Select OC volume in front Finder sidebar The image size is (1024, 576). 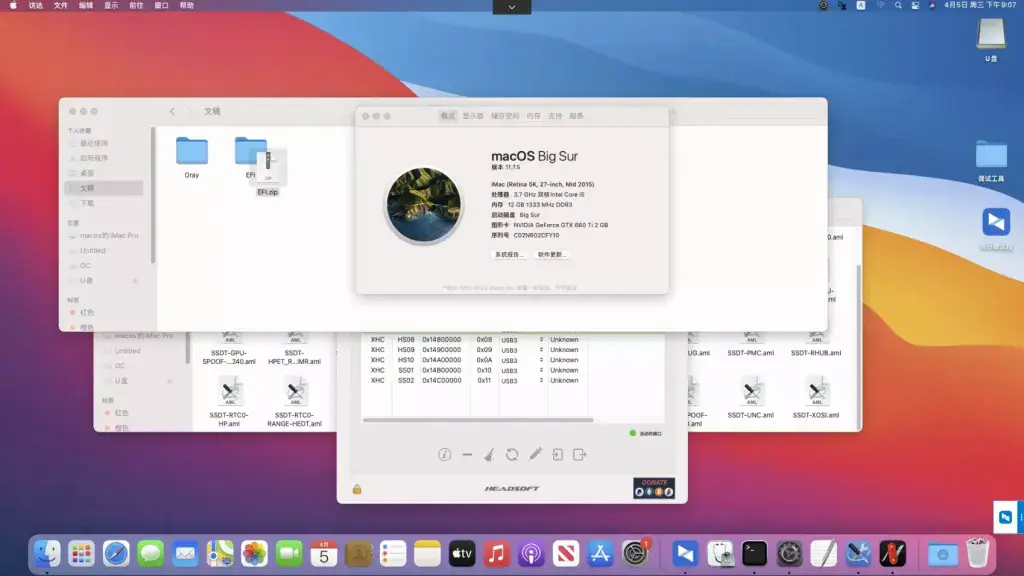pos(85,265)
